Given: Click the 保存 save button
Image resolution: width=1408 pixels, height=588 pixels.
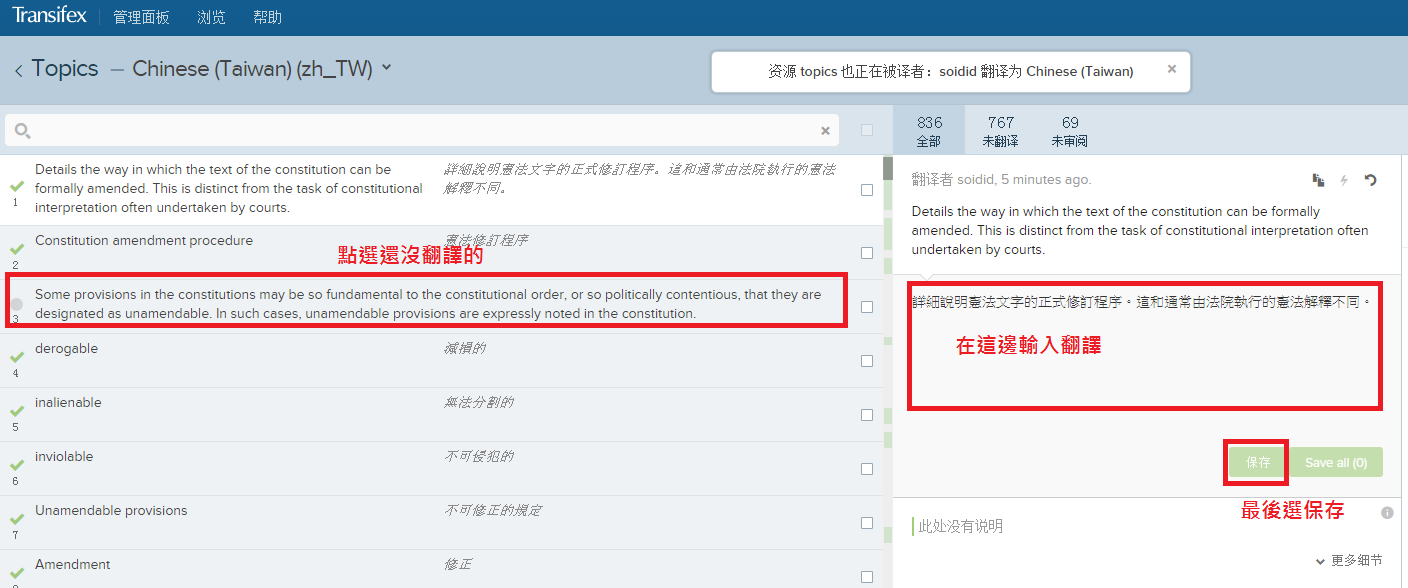Looking at the screenshot, I should [1257, 462].
